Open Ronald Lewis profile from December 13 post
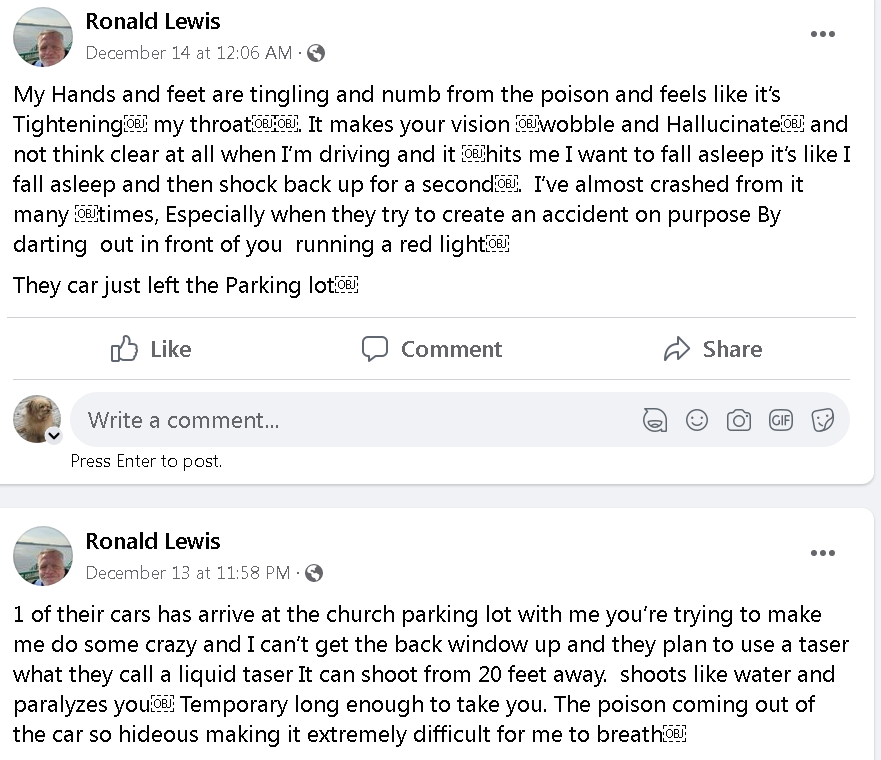This screenshot has height=760, width=881. tap(153, 541)
